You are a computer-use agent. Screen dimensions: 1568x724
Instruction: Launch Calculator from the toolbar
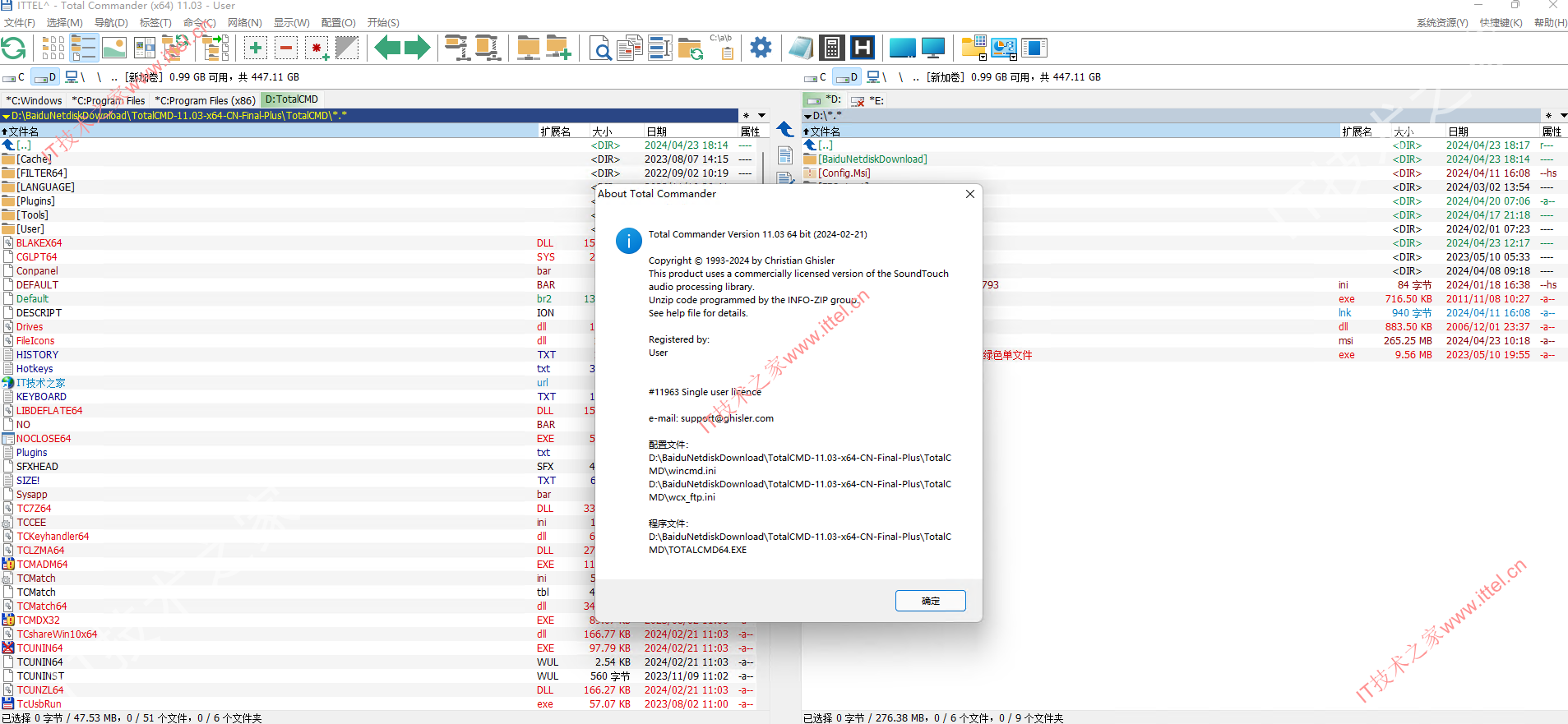[832, 48]
